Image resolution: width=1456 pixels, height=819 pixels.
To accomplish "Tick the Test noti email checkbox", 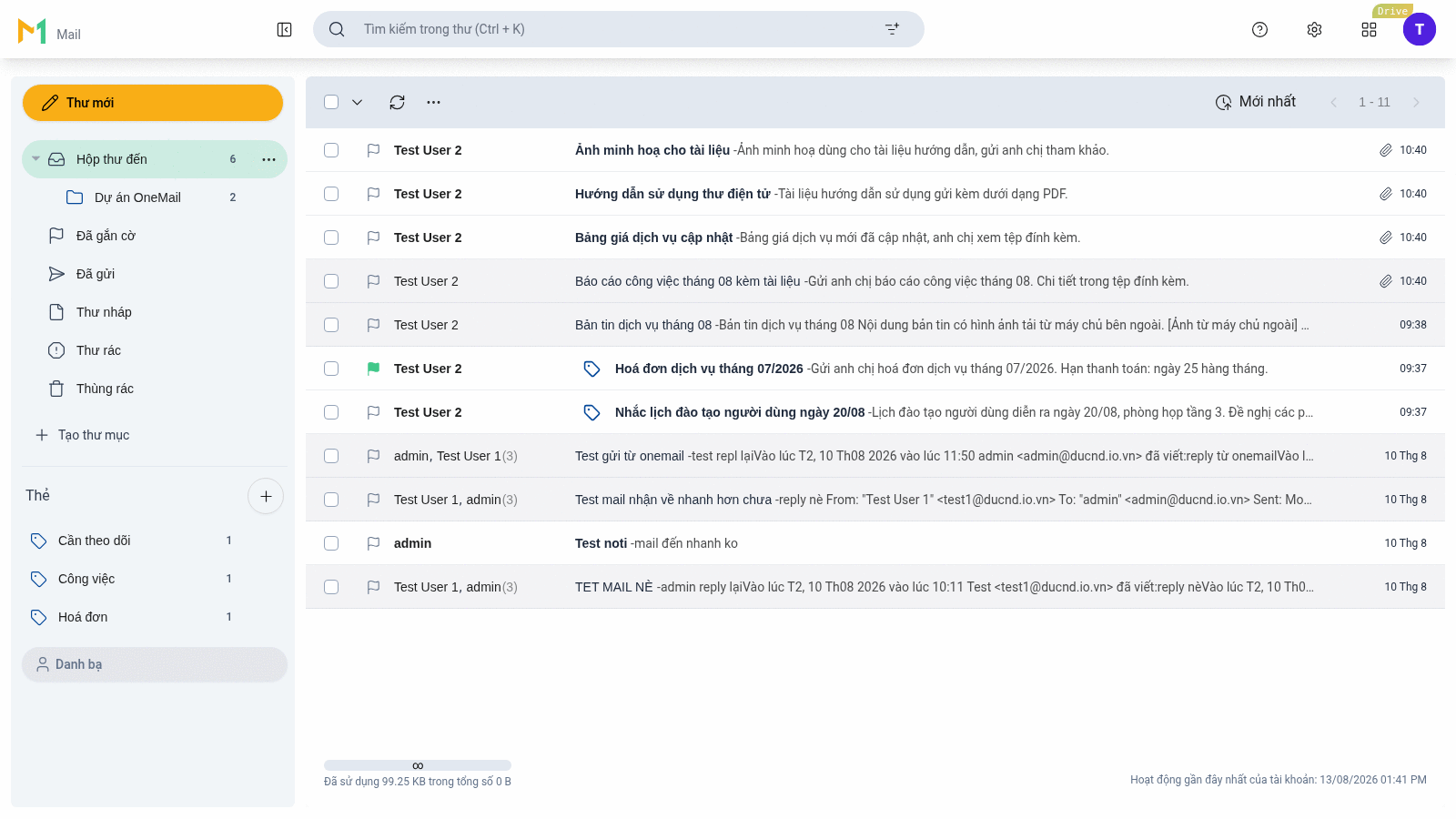I will click(331, 543).
